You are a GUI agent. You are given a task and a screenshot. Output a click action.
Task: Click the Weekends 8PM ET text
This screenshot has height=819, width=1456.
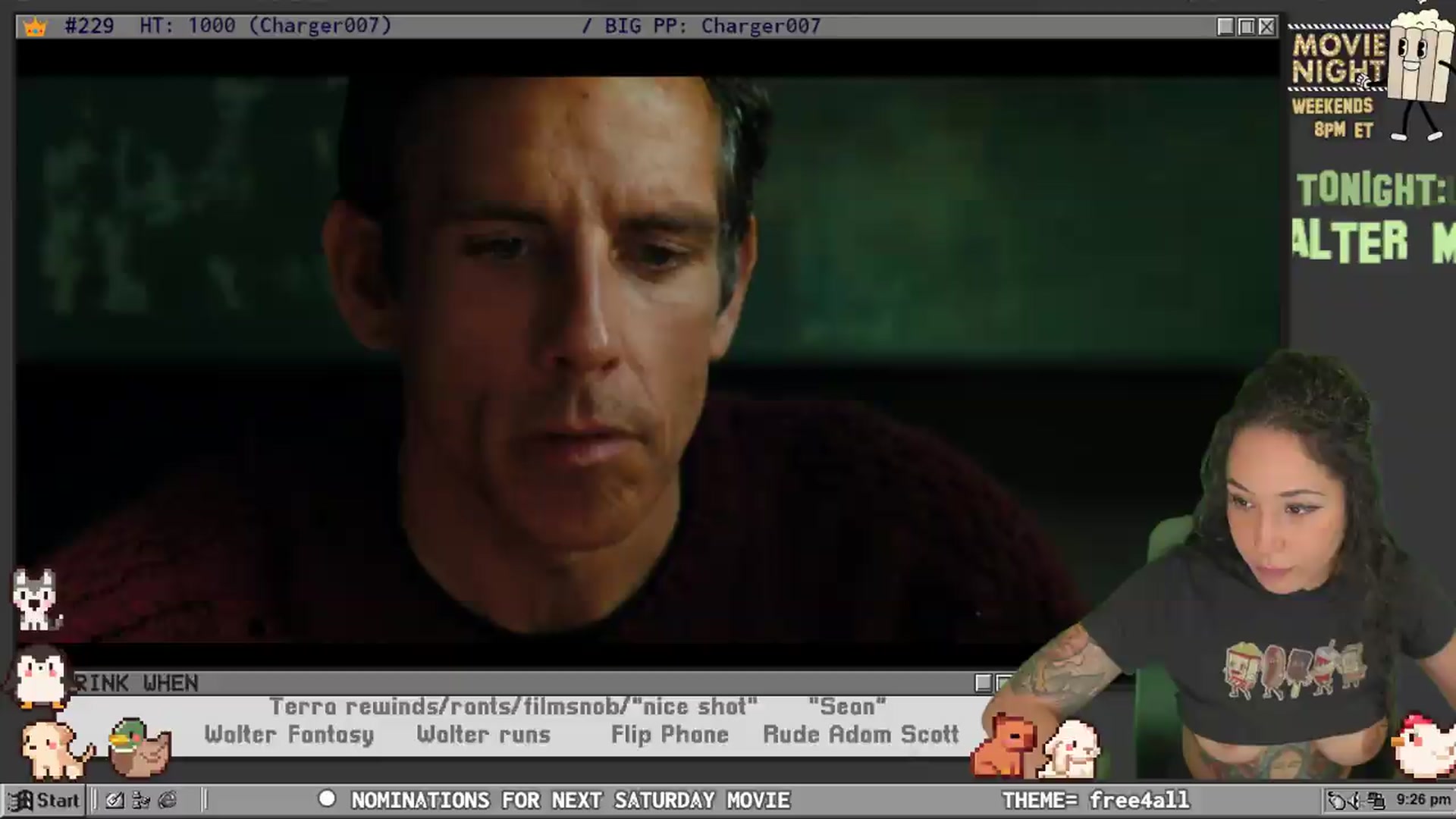point(1333,118)
